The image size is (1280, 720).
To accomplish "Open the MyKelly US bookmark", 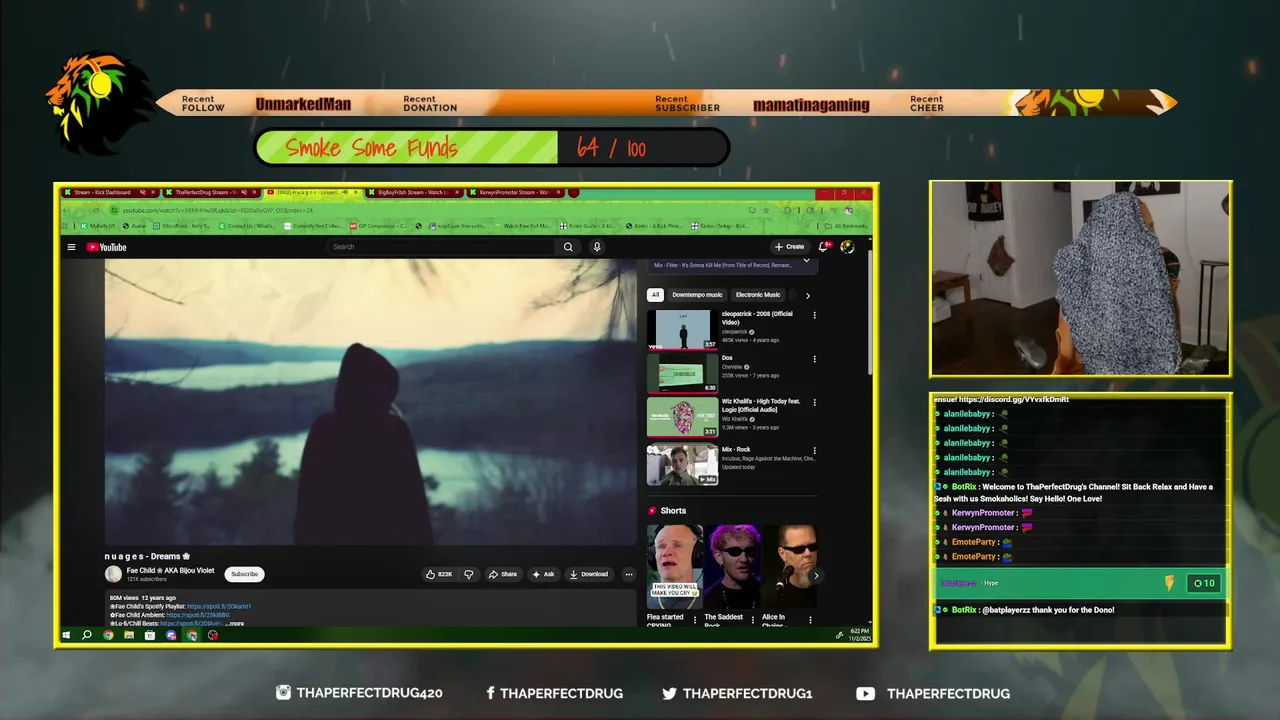I will (100, 226).
